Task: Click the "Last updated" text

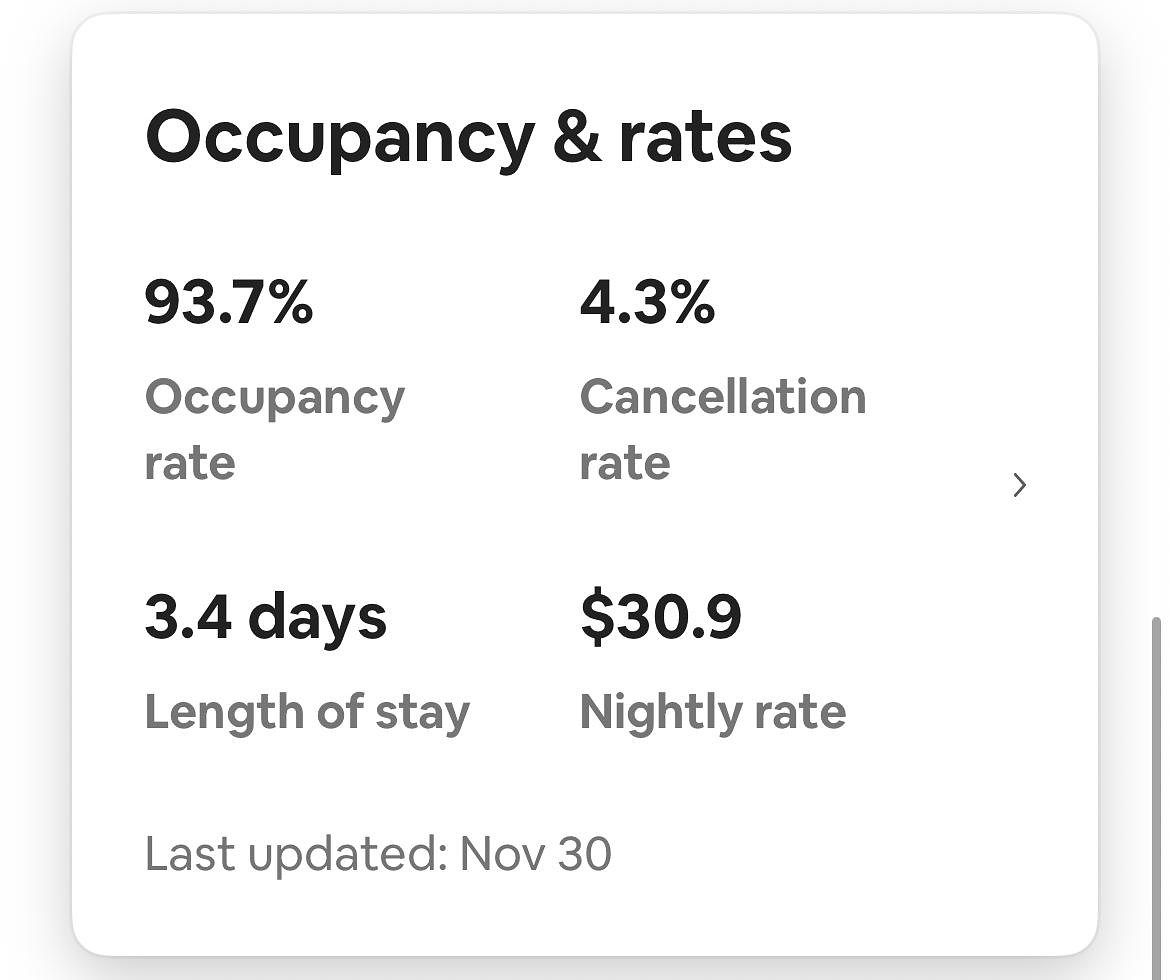Action: [x=295, y=855]
